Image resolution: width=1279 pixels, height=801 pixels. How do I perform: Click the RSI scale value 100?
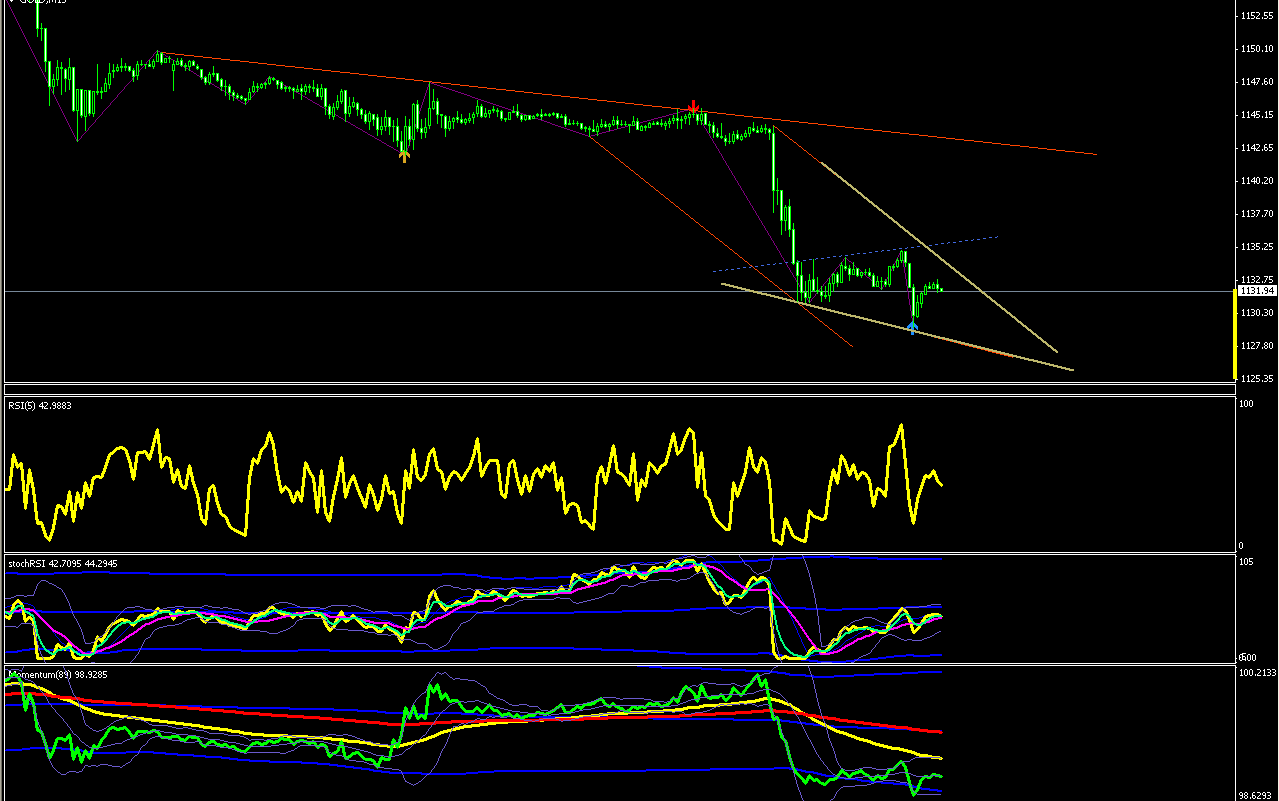tap(1246, 404)
